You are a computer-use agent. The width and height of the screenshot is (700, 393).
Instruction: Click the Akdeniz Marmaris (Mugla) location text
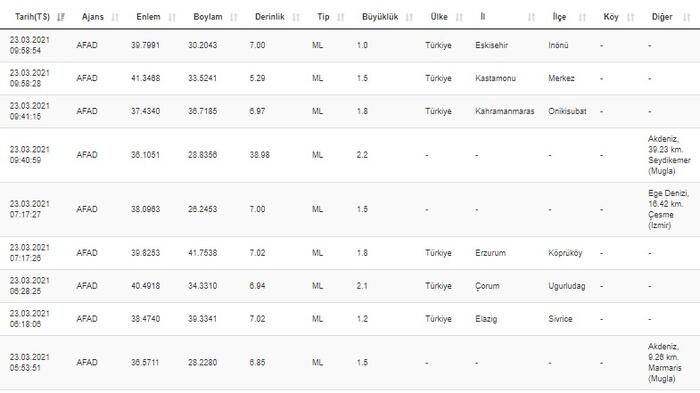665,362
